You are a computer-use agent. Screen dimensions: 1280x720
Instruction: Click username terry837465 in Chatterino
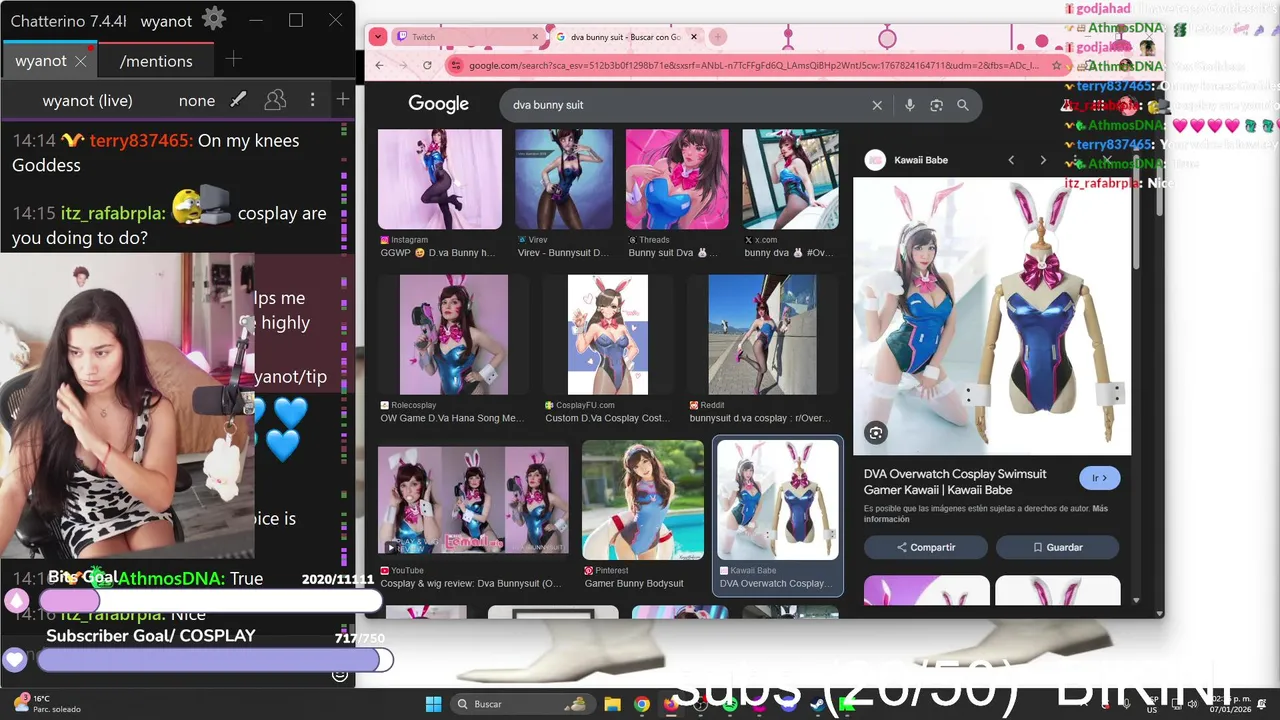pos(139,141)
